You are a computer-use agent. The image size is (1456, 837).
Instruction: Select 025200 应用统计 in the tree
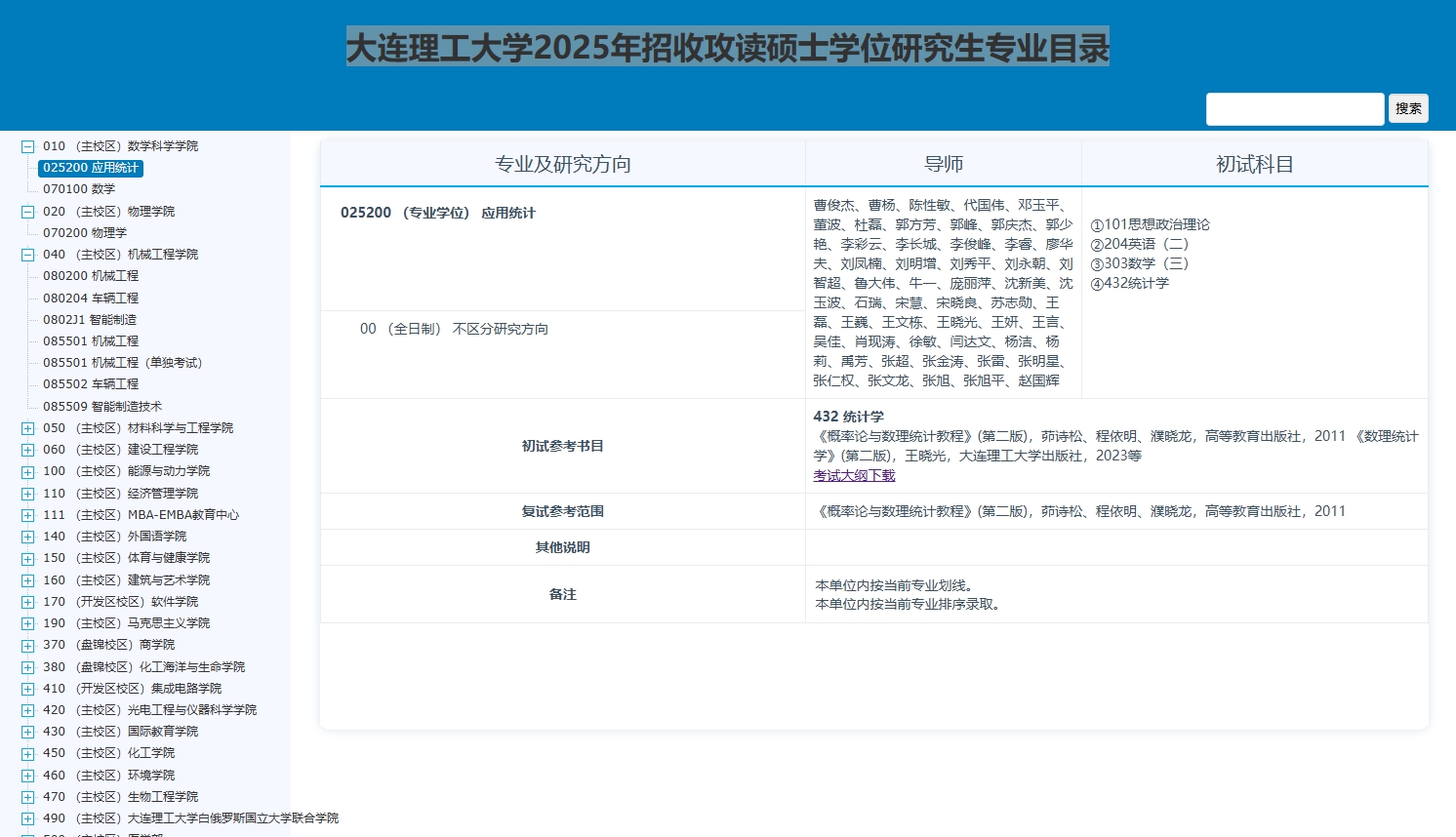tap(91, 168)
